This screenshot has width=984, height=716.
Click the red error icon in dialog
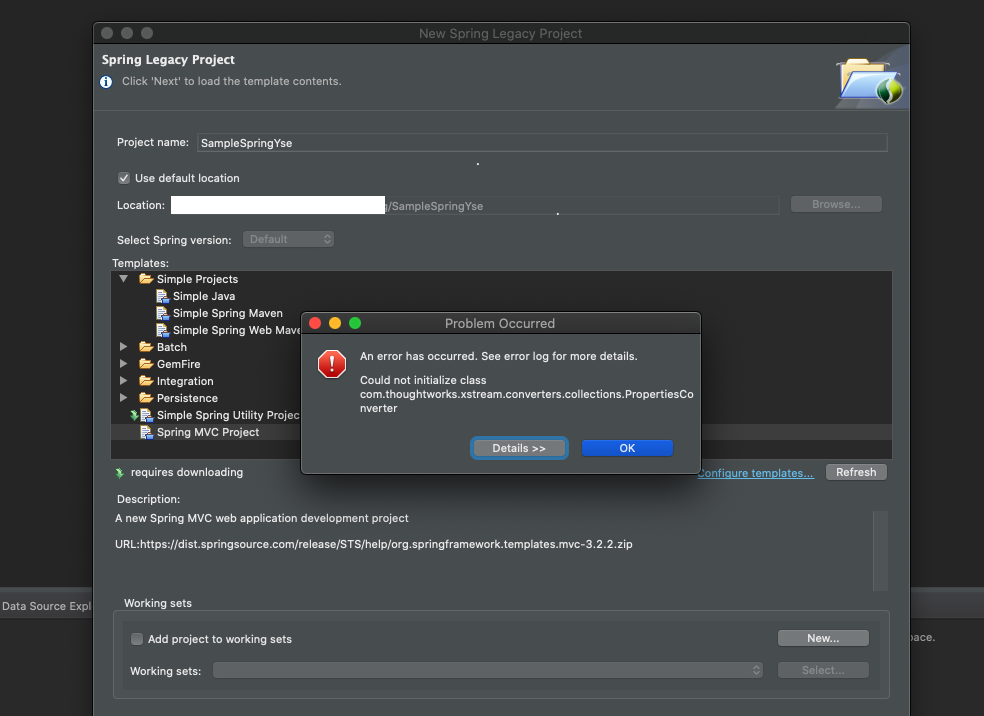point(331,364)
